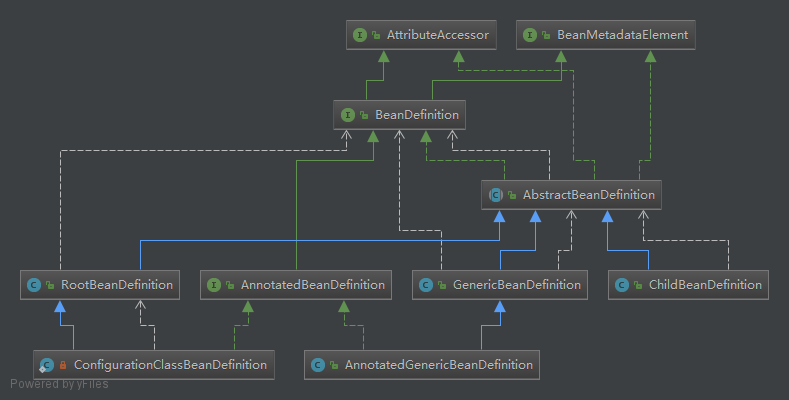Viewport: 789px width, 400px height.
Task: Click class icon on RootBeanDefinition node
Action: click(34, 285)
